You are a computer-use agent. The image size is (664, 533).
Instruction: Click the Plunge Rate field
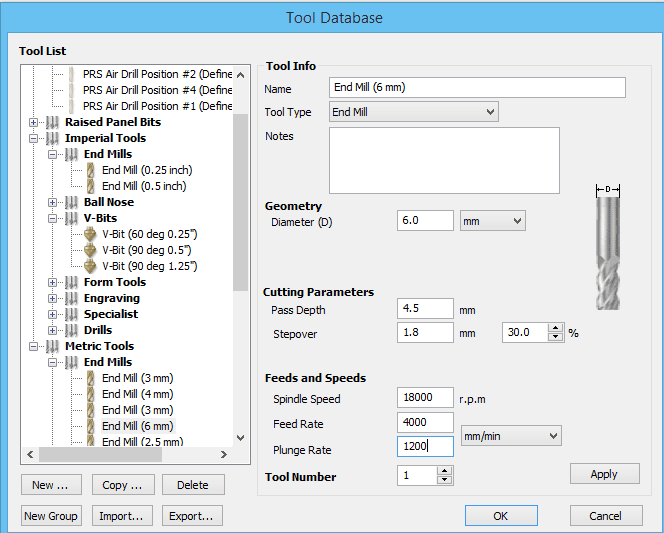click(425, 446)
